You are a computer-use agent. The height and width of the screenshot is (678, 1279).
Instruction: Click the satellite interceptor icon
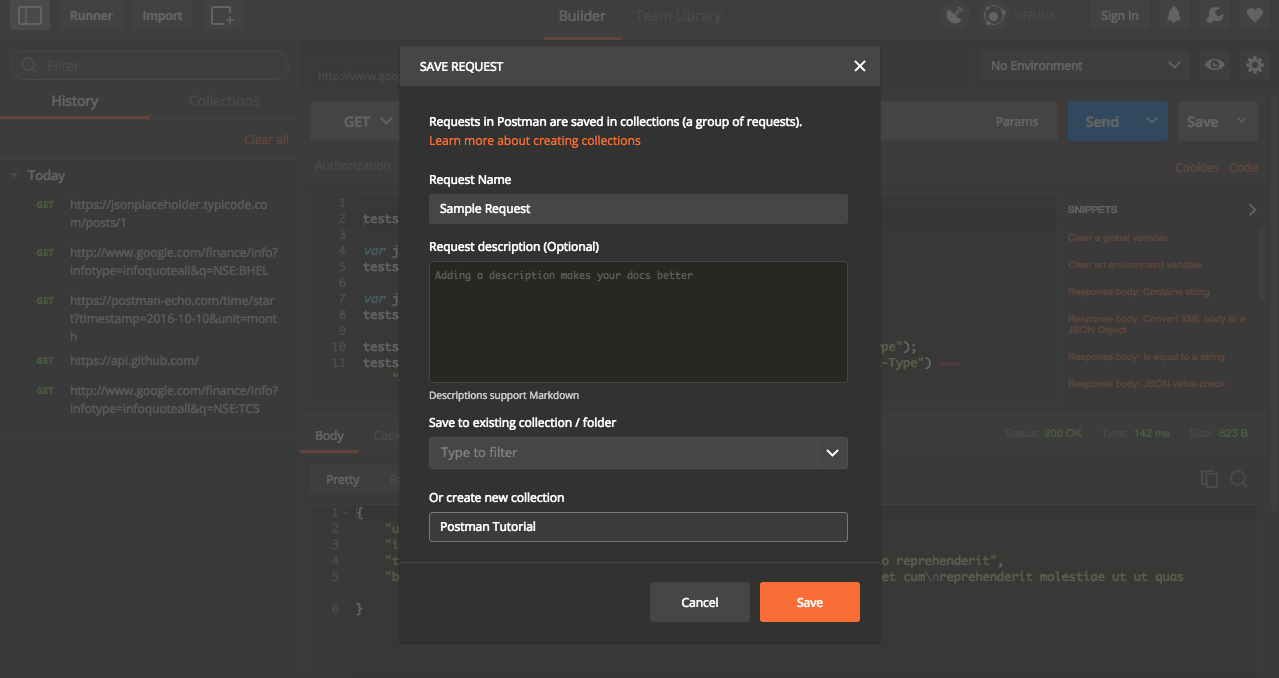[x=956, y=15]
